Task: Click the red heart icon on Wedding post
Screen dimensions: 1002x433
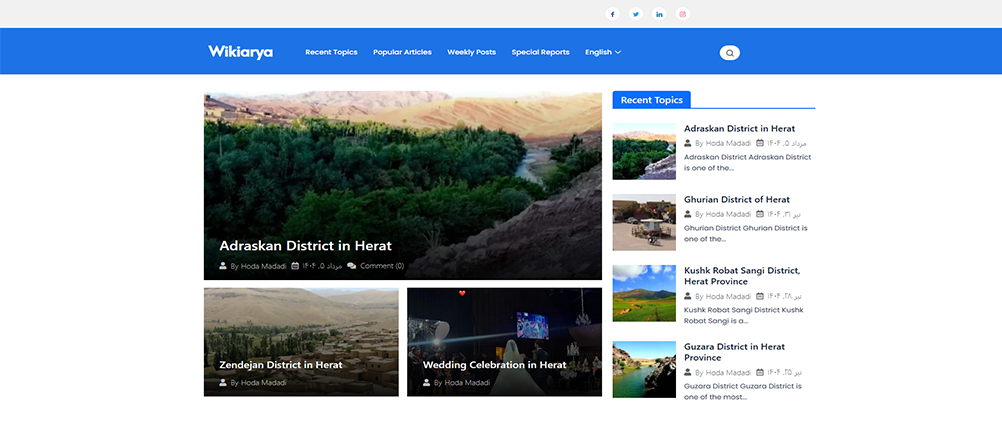Action: point(462,293)
